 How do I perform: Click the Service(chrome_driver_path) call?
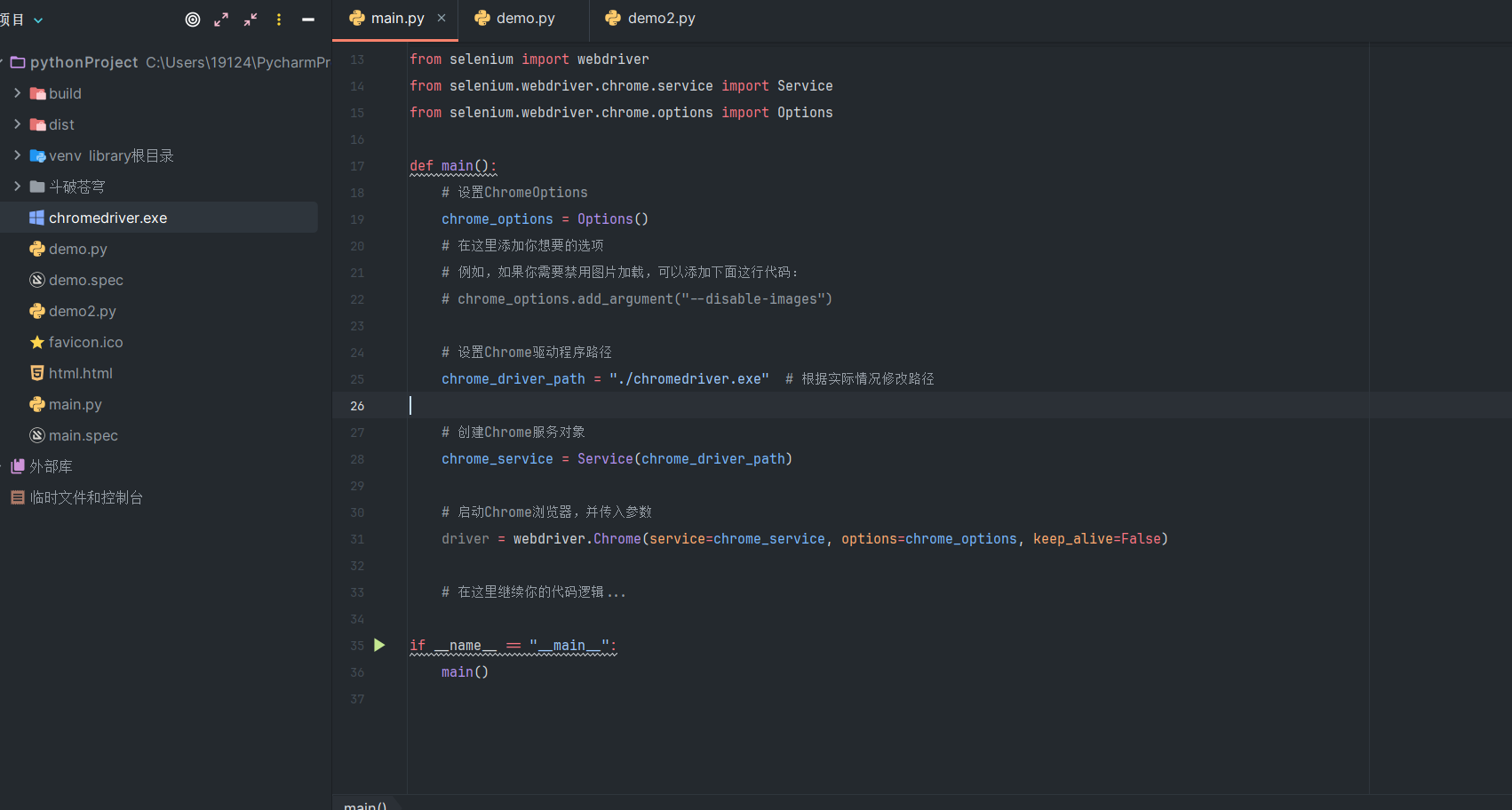pos(685,459)
